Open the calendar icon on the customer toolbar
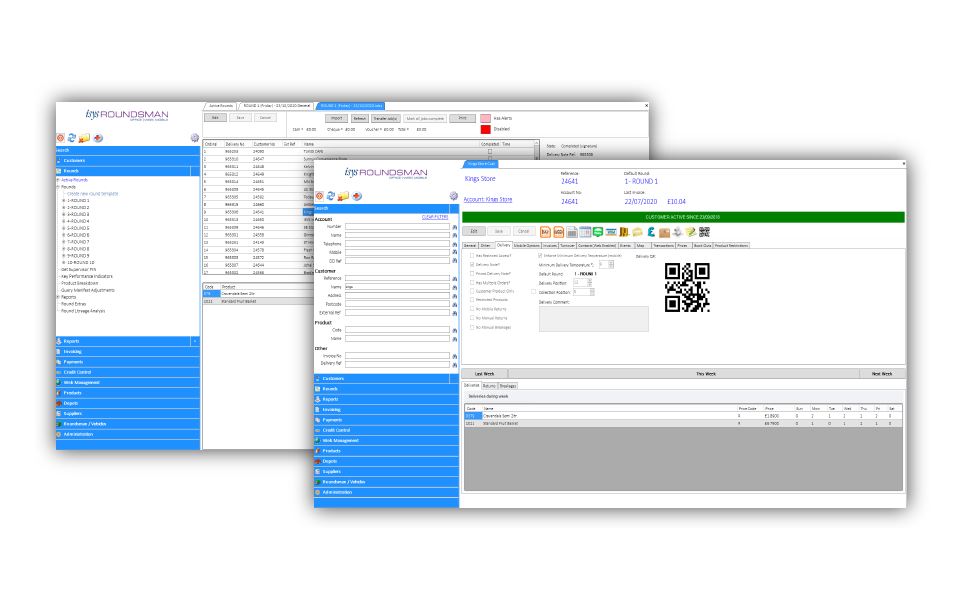The image size is (957, 596). (x=586, y=232)
